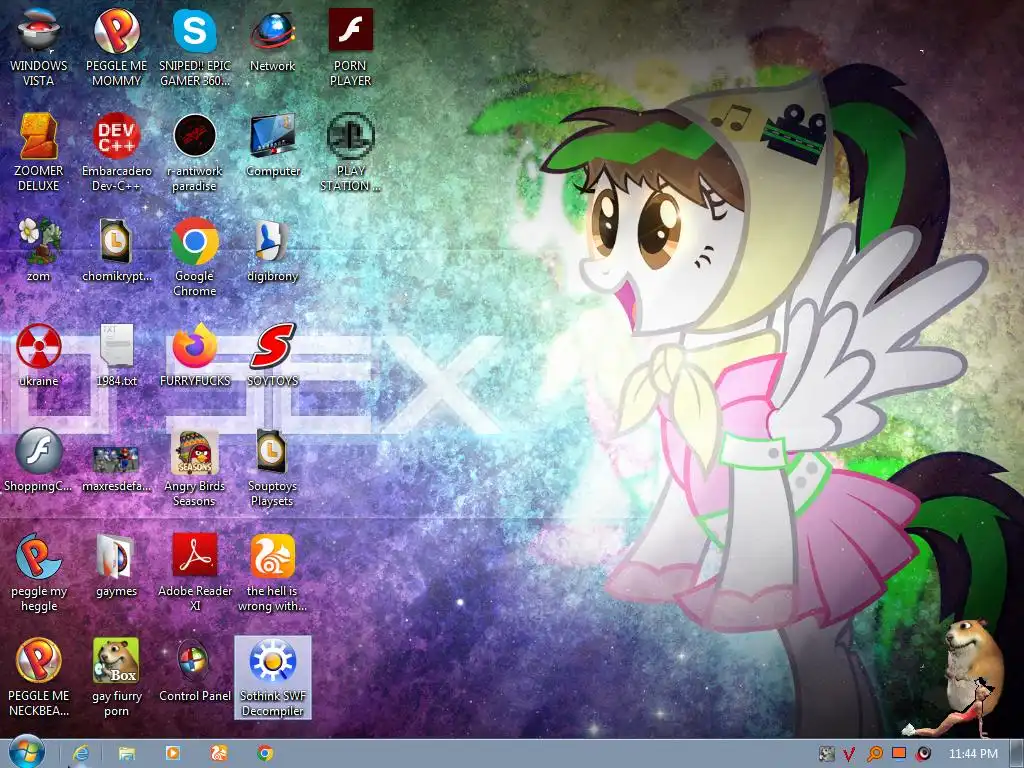This screenshot has width=1024, height=768.
Task: Open the Souptoys Playsets icon
Action: point(272,468)
